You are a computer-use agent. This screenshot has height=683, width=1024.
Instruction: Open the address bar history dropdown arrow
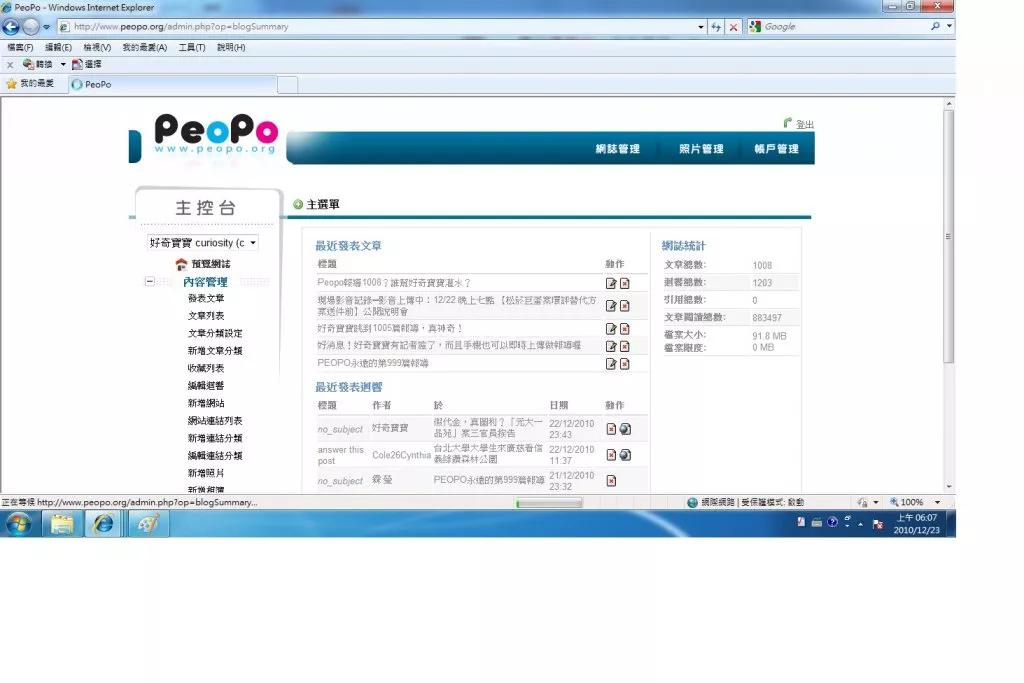click(x=701, y=27)
